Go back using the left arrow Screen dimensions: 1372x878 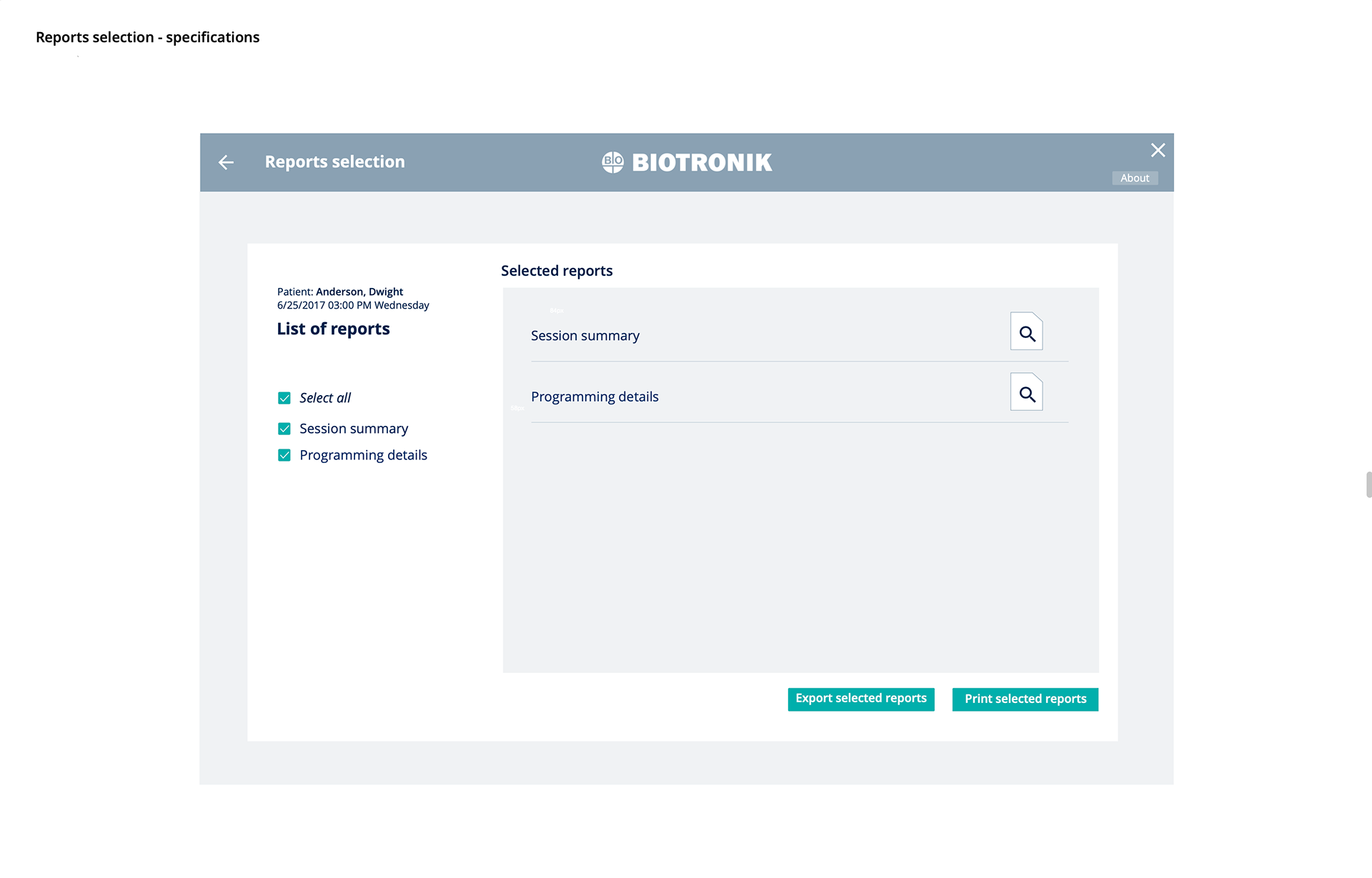[226, 163]
